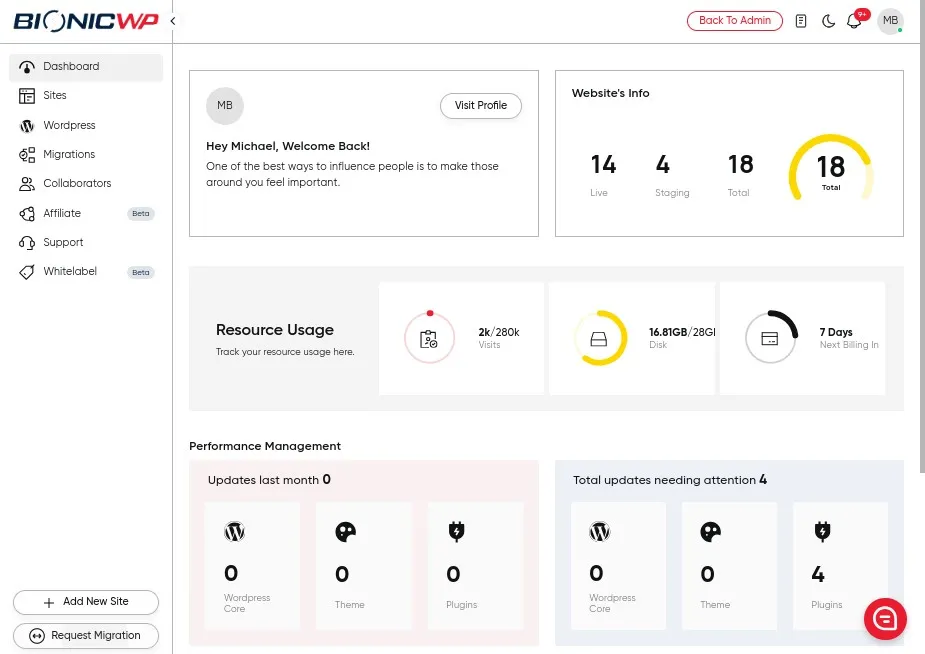Click the Total sites count 18 beside Staging
925x654 pixels.
[740, 165]
